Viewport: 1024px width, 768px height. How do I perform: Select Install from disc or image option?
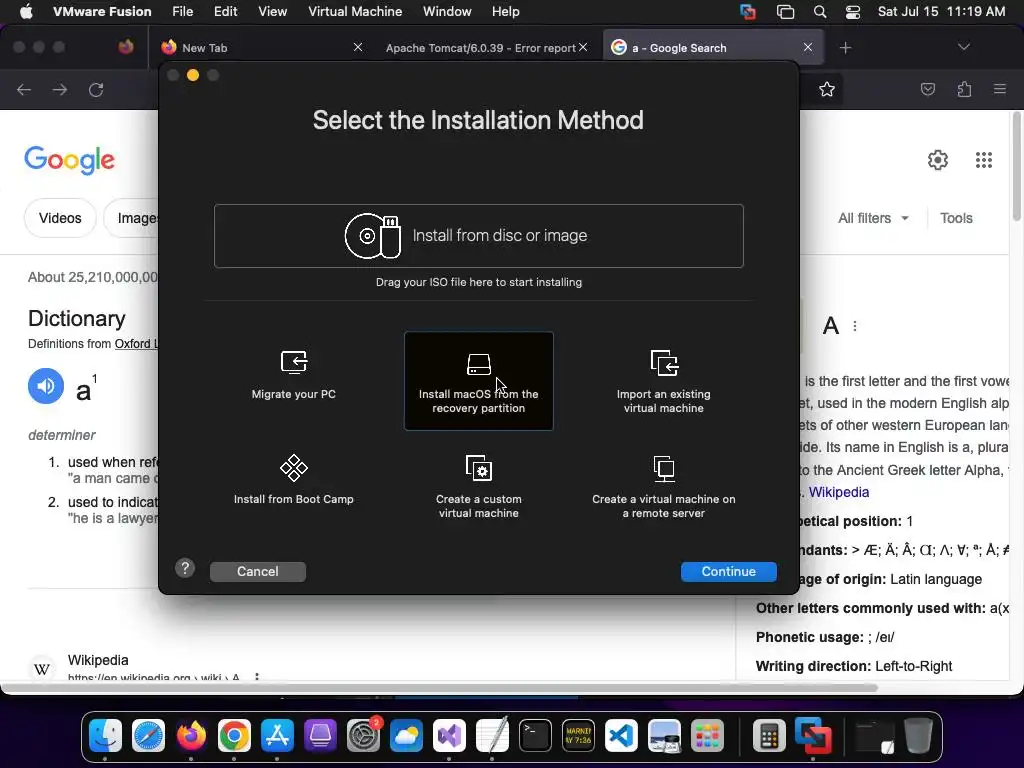coord(479,236)
